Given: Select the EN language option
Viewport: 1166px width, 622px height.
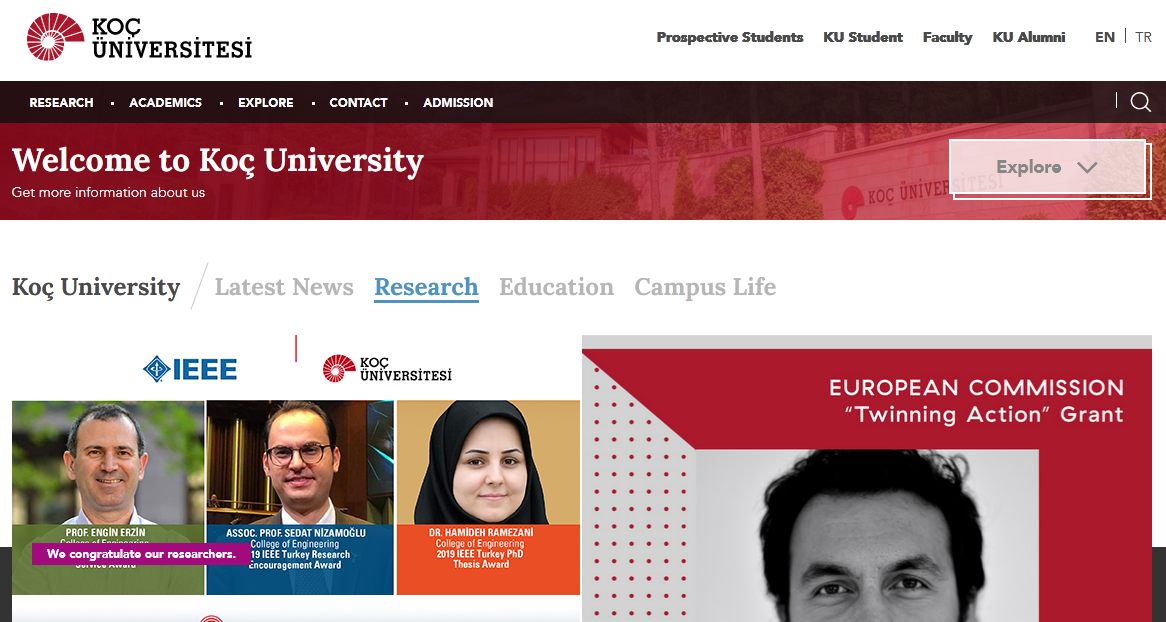Looking at the screenshot, I should point(1104,37).
